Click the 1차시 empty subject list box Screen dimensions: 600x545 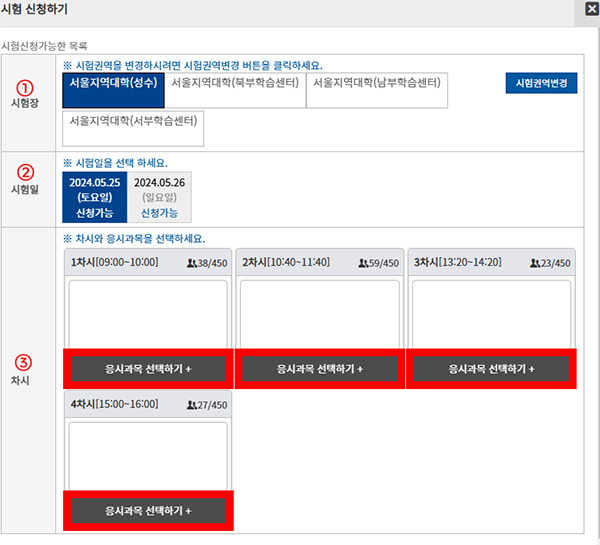148,314
